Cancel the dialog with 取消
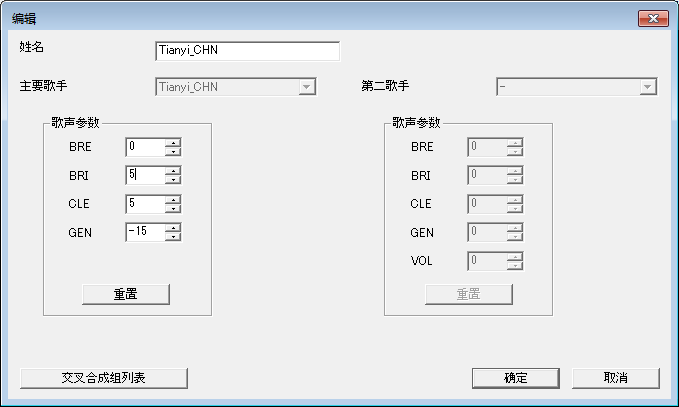This screenshot has height=407, width=679. 616,378
